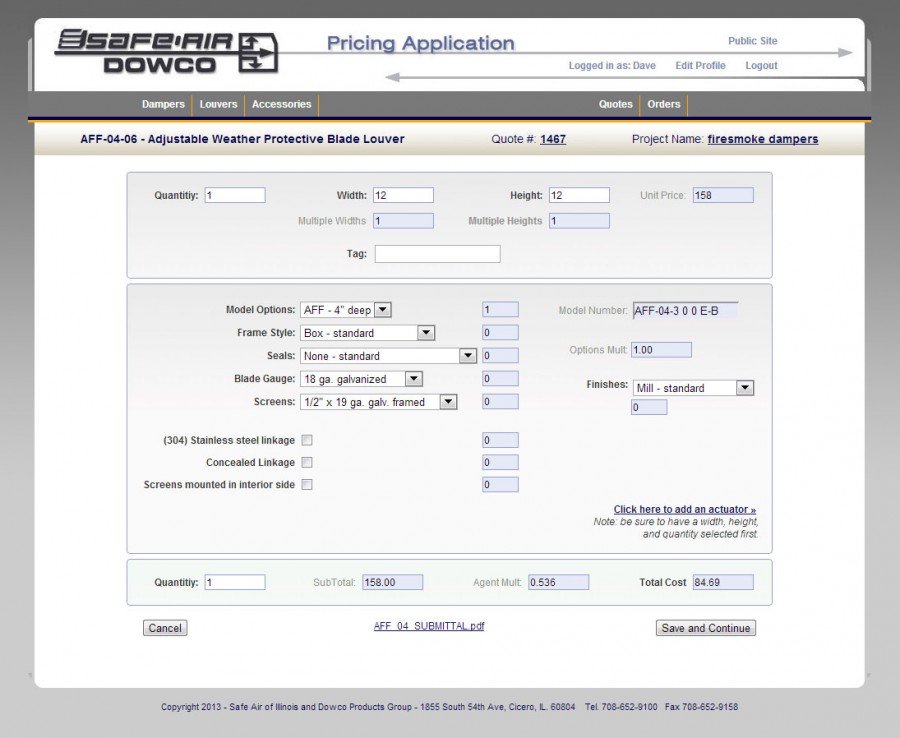Open the AFF_04_SUBMITTAL.pdf link
The image size is (900, 738).
click(429, 626)
